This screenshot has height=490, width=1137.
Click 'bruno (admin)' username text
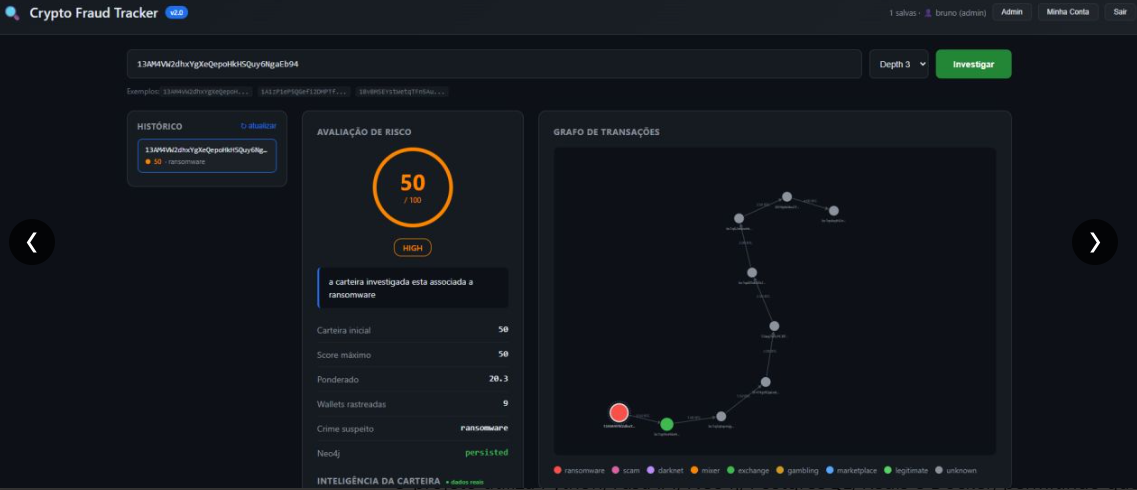pos(961,13)
